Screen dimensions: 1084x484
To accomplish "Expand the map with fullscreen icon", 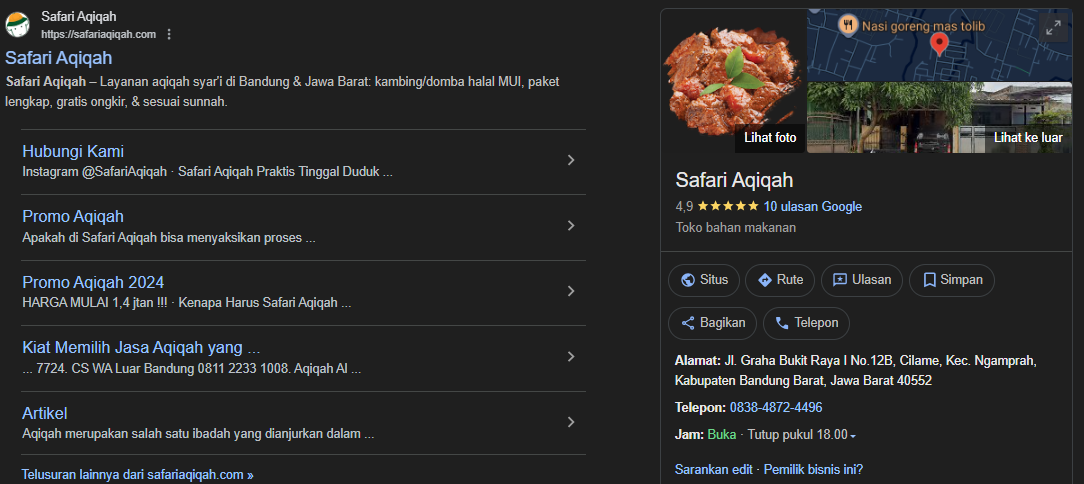I will coord(1052,28).
